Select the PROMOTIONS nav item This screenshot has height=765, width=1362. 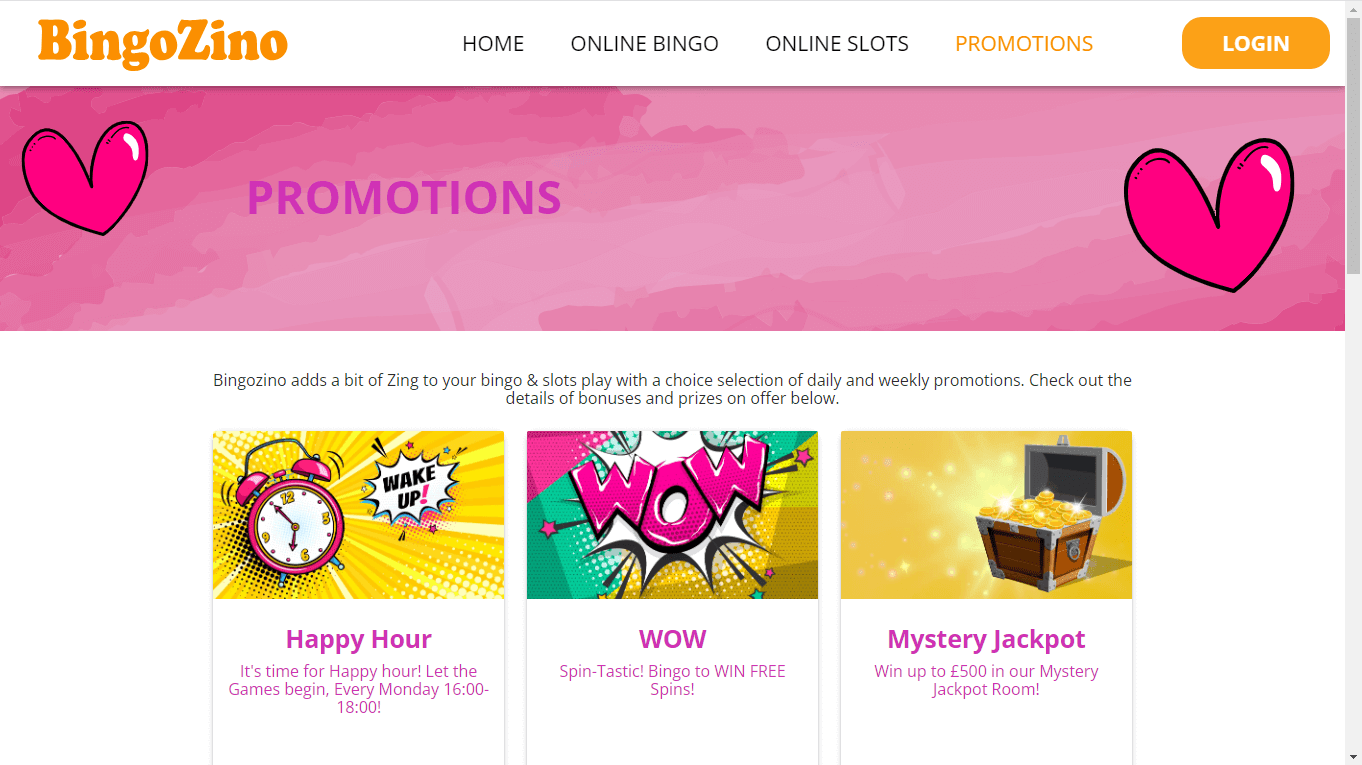1024,44
